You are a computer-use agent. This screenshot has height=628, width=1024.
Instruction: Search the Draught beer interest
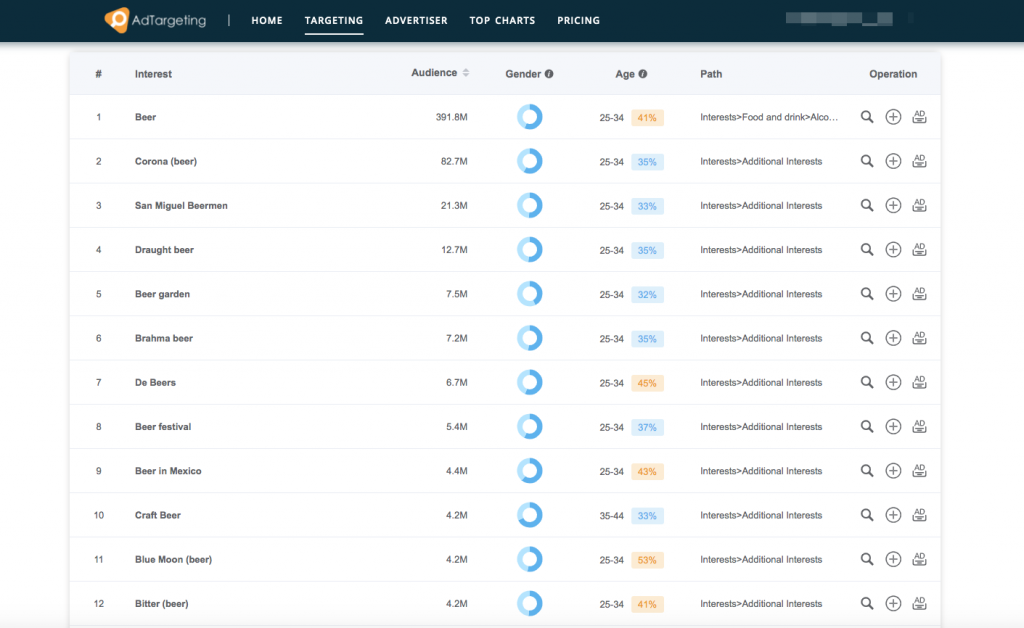[867, 250]
